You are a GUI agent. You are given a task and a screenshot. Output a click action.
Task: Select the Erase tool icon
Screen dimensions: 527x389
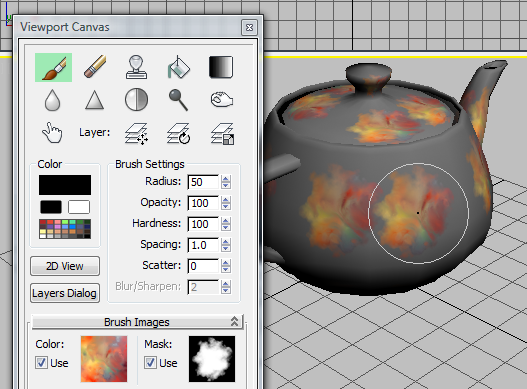click(x=95, y=67)
